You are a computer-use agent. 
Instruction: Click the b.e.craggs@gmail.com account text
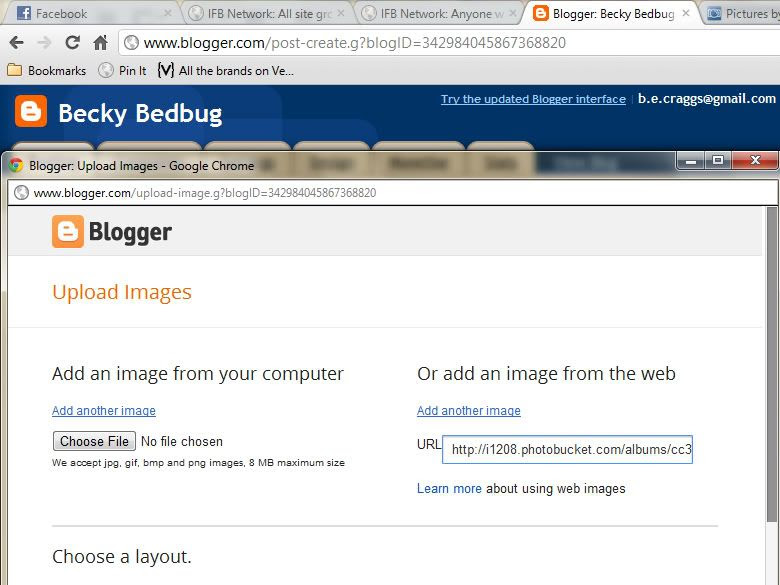[707, 98]
